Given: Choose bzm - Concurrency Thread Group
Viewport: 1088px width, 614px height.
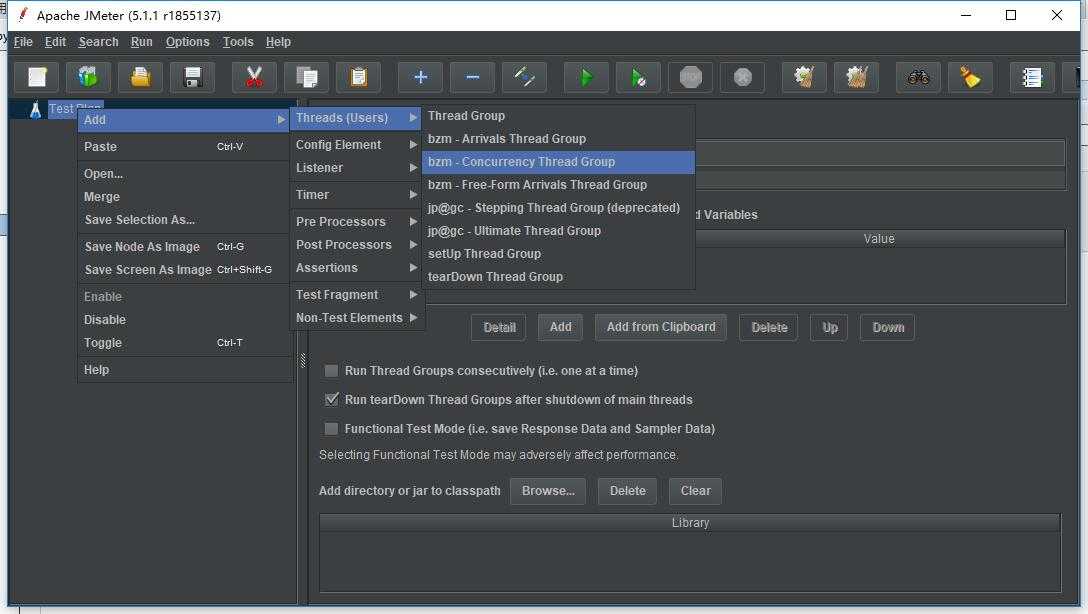Looking at the screenshot, I should click(559, 162).
